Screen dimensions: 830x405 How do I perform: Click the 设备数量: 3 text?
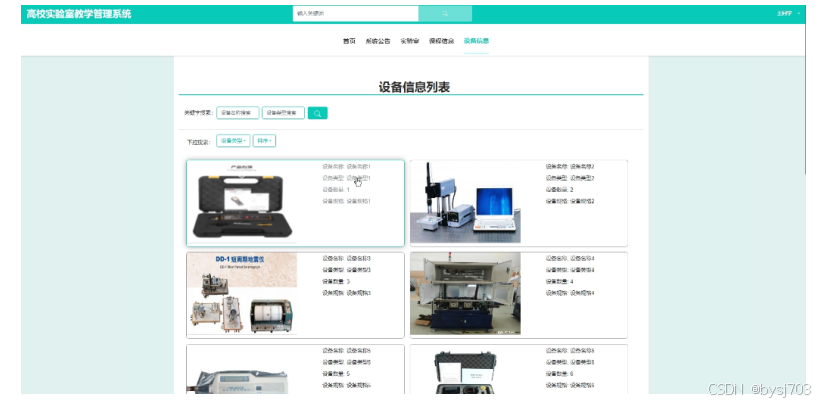[x=336, y=282]
